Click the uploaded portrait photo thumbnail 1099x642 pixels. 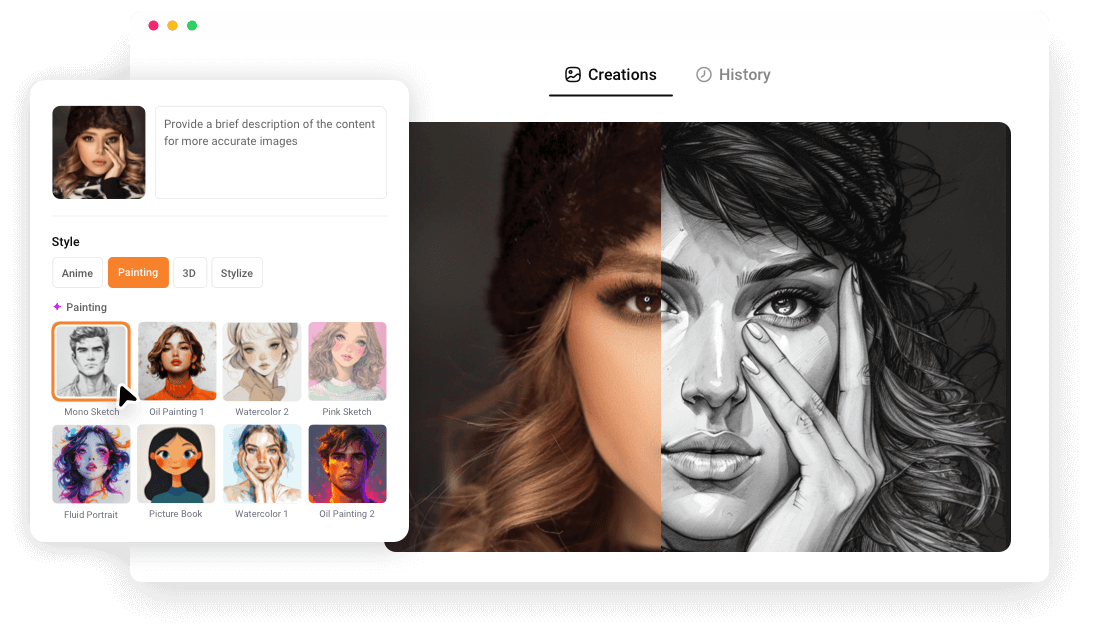point(99,152)
